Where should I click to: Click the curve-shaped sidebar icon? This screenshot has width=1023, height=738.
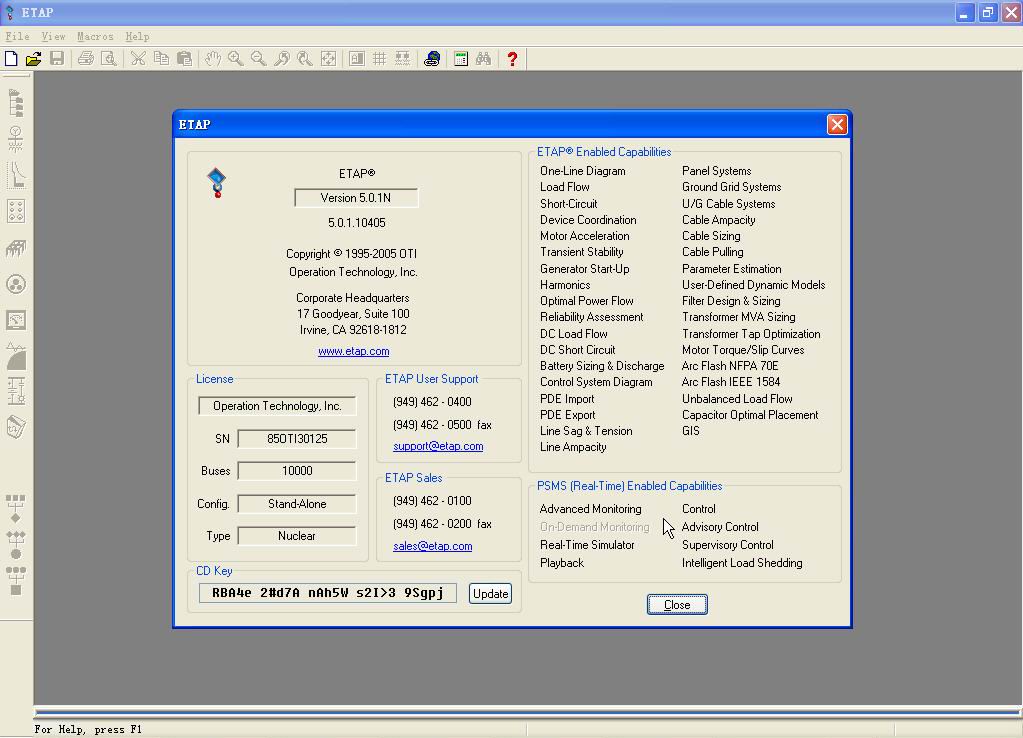pyautogui.click(x=16, y=175)
